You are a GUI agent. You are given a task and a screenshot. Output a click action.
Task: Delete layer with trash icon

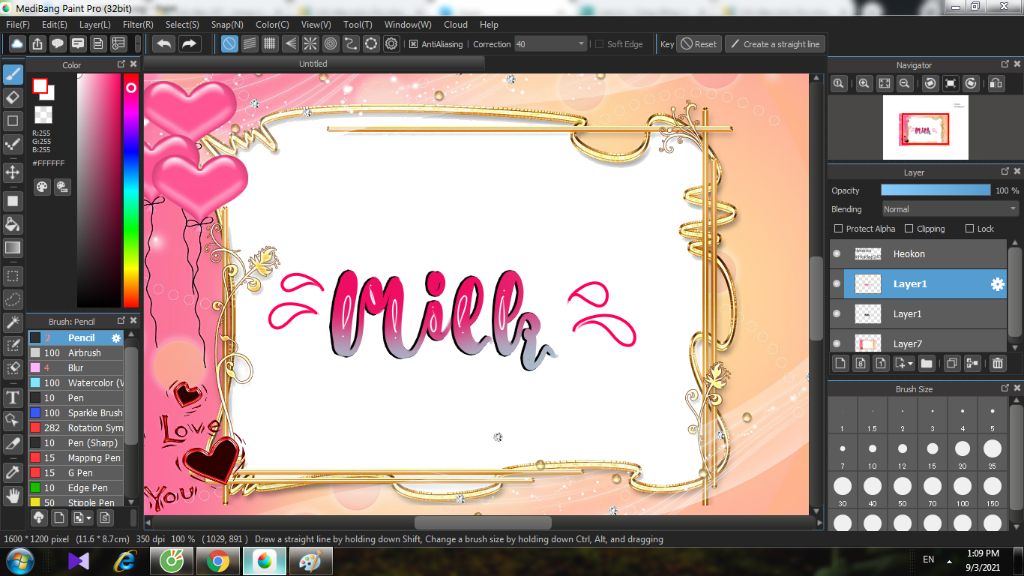click(x=997, y=364)
